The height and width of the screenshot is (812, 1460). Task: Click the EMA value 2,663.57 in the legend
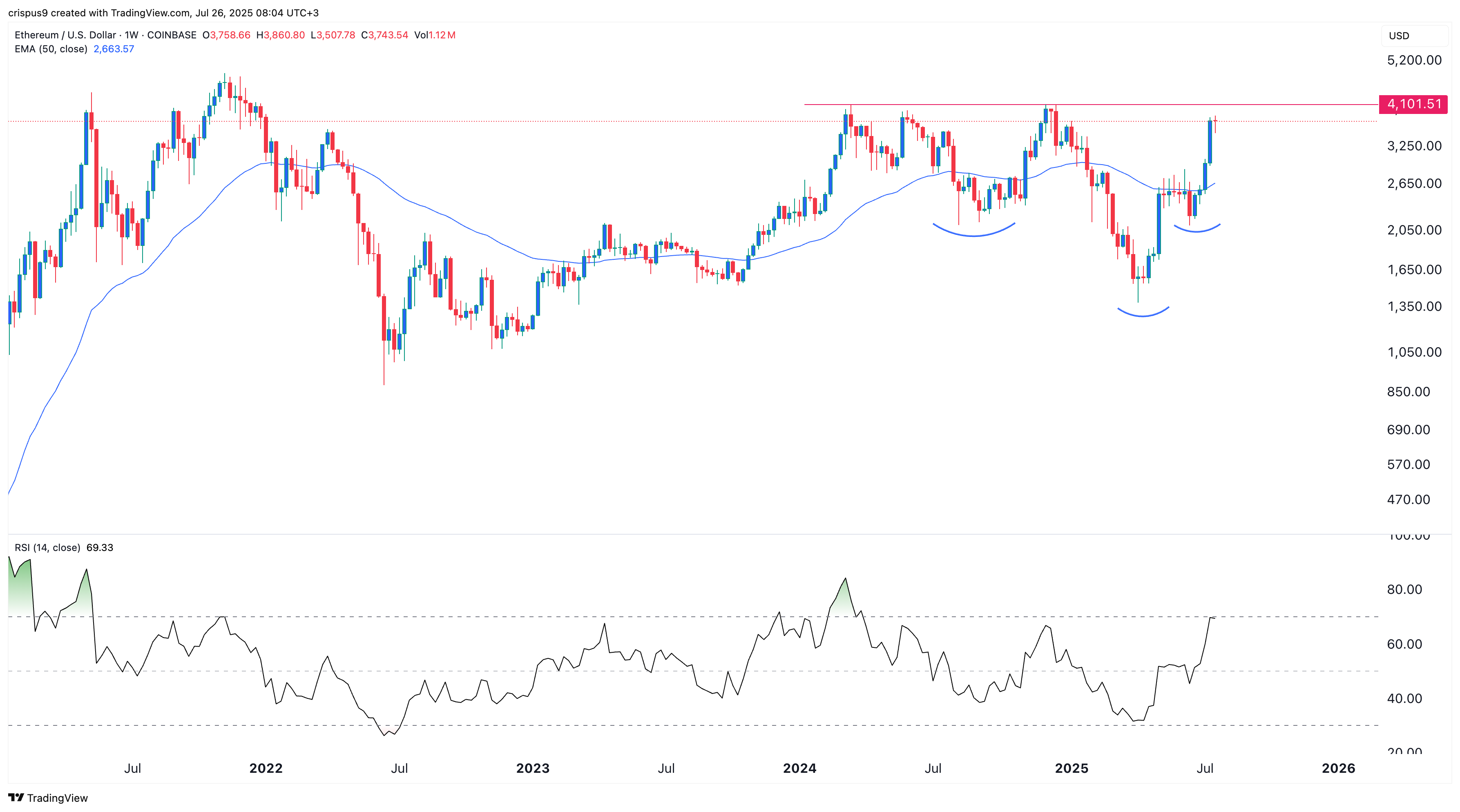(x=114, y=49)
